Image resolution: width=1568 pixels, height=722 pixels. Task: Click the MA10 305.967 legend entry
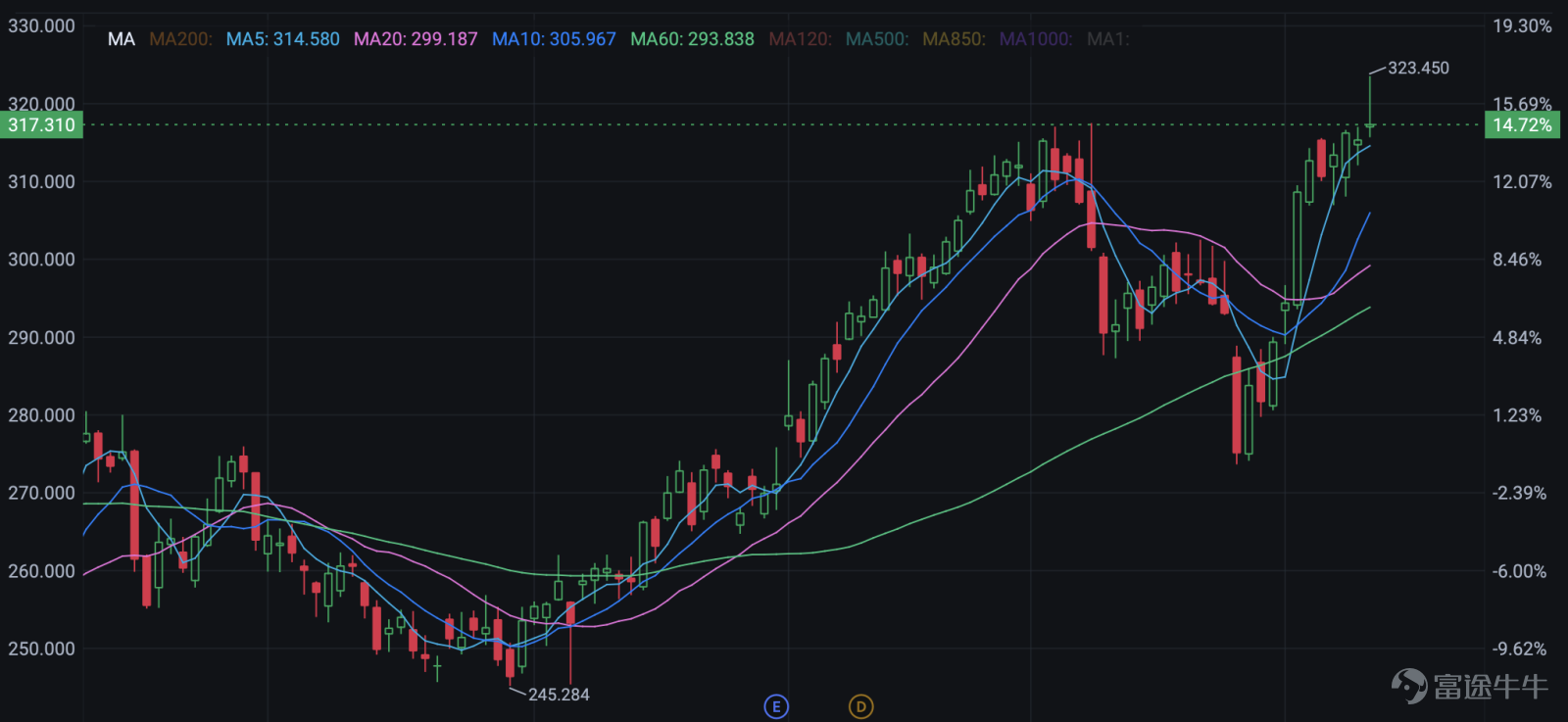pos(554,39)
